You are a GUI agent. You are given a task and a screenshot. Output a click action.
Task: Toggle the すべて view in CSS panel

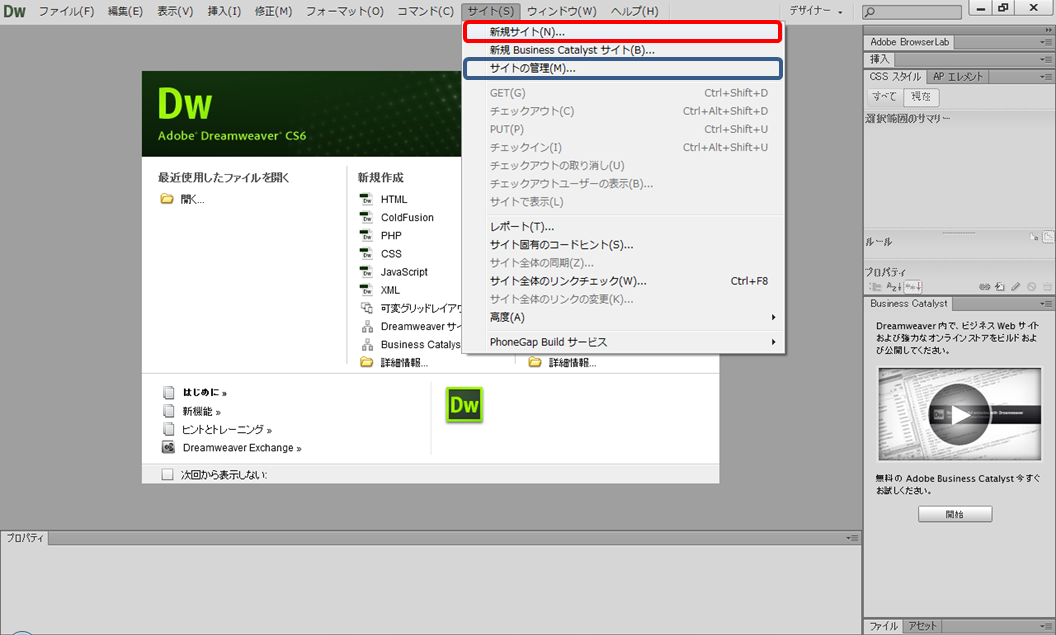pos(884,97)
